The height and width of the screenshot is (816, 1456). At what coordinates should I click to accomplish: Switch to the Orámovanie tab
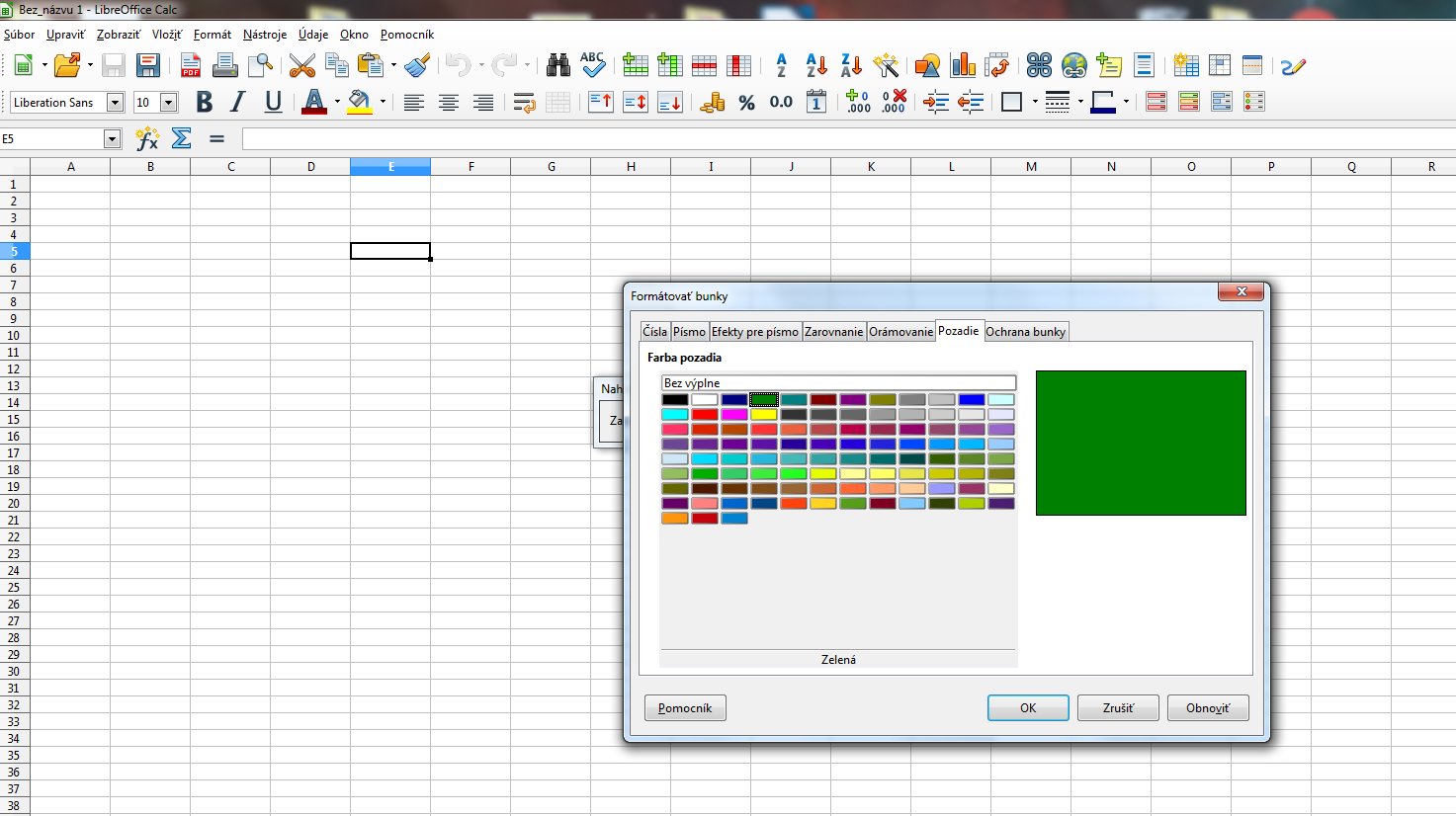pyautogui.click(x=900, y=331)
